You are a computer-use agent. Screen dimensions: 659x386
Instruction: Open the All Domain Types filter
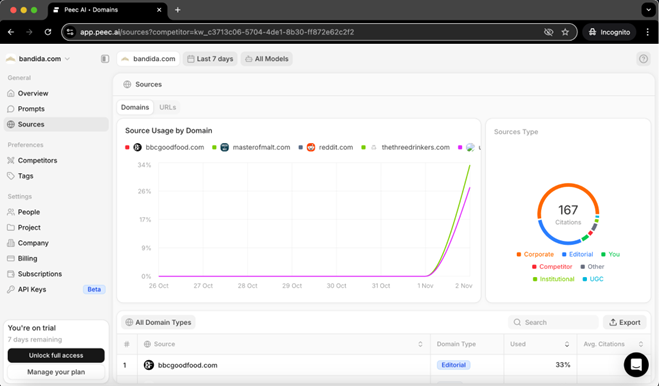158,323
